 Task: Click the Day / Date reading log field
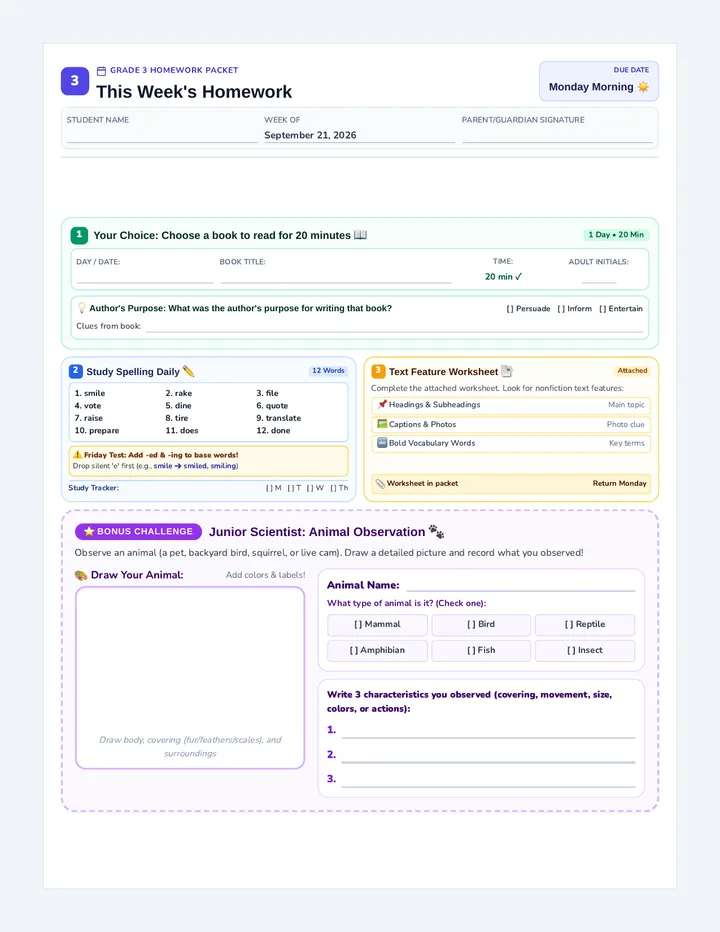[x=144, y=276]
